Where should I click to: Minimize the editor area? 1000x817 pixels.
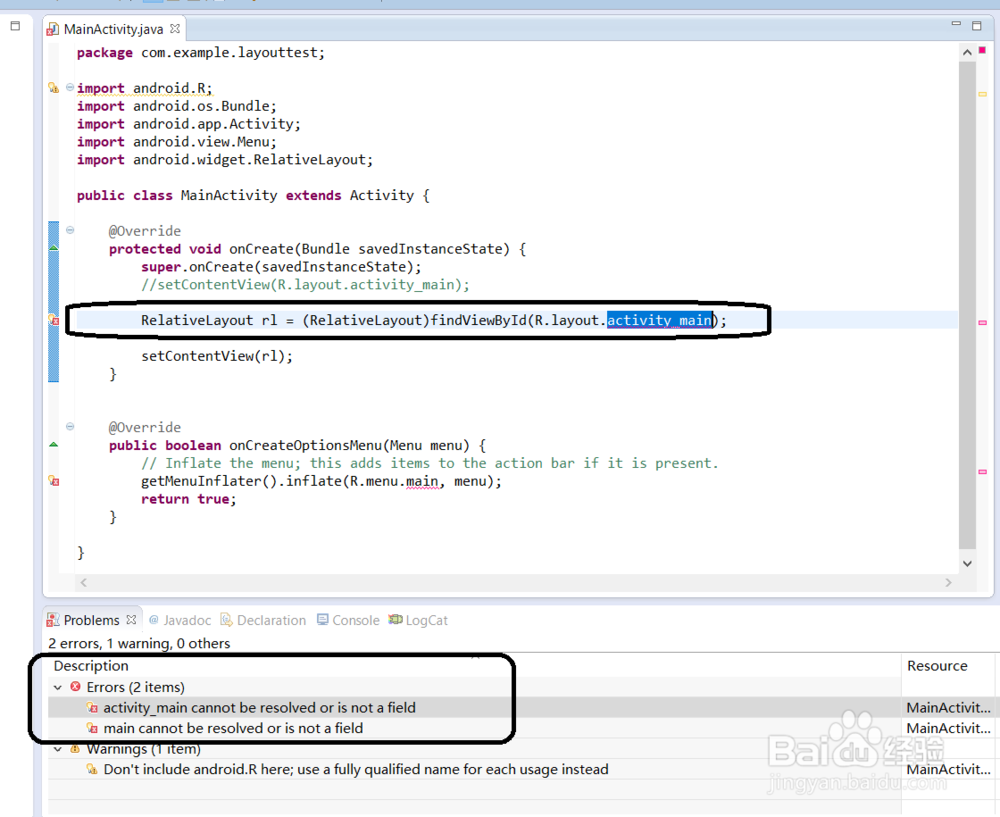click(955, 24)
